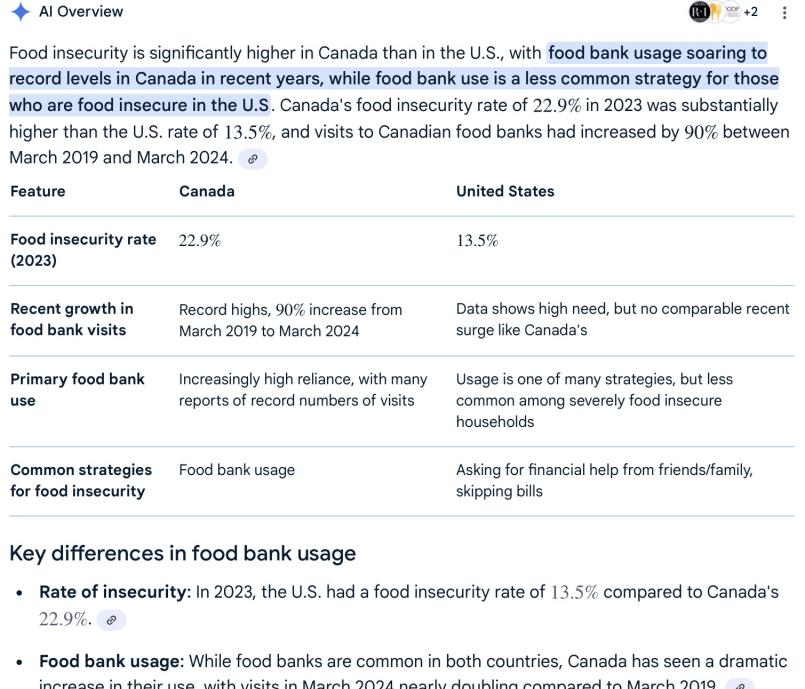Click the 'Food insecurity rate (2023)' row label
Screen dimensions: 805x689
coord(83,250)
